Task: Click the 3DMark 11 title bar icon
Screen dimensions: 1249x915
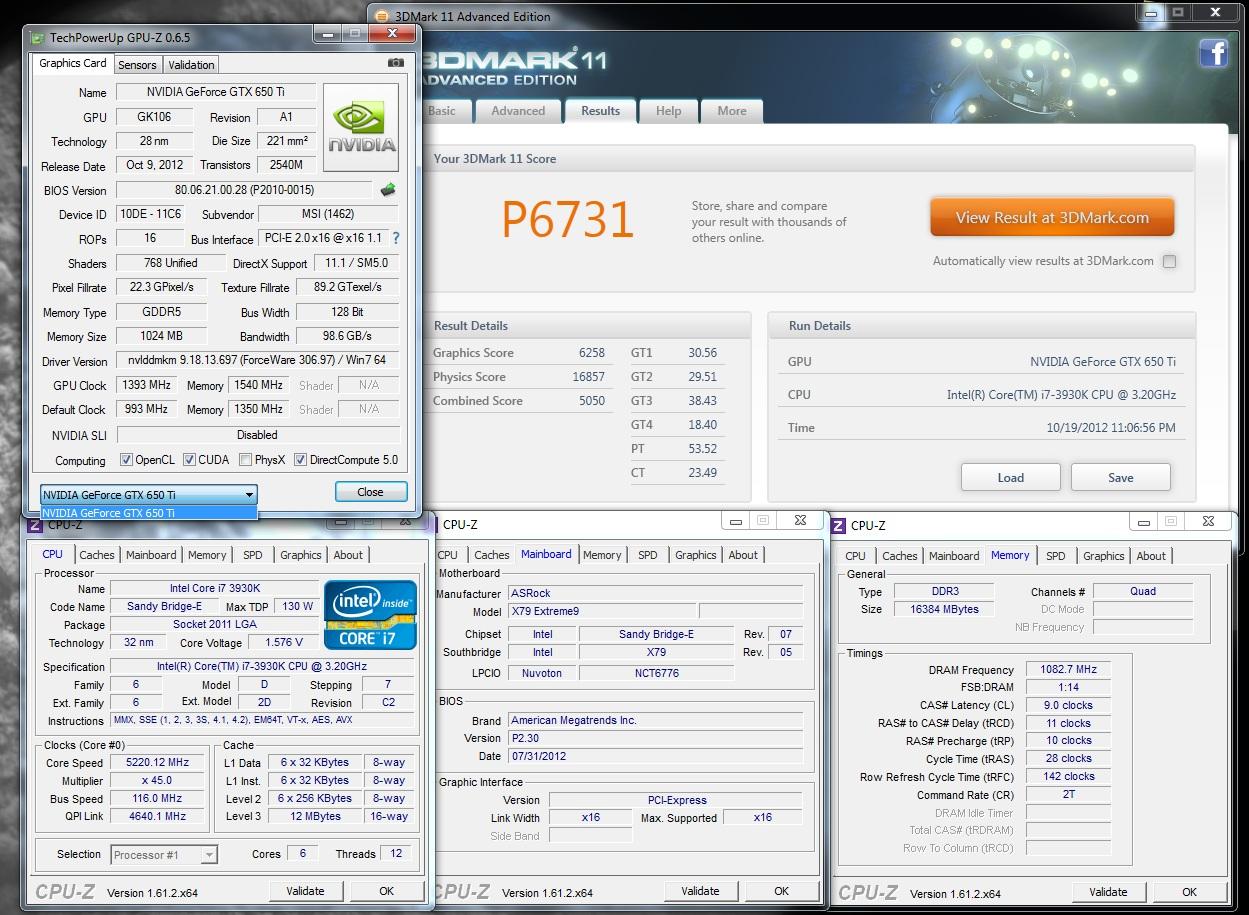Action: (x=382, y=16)
